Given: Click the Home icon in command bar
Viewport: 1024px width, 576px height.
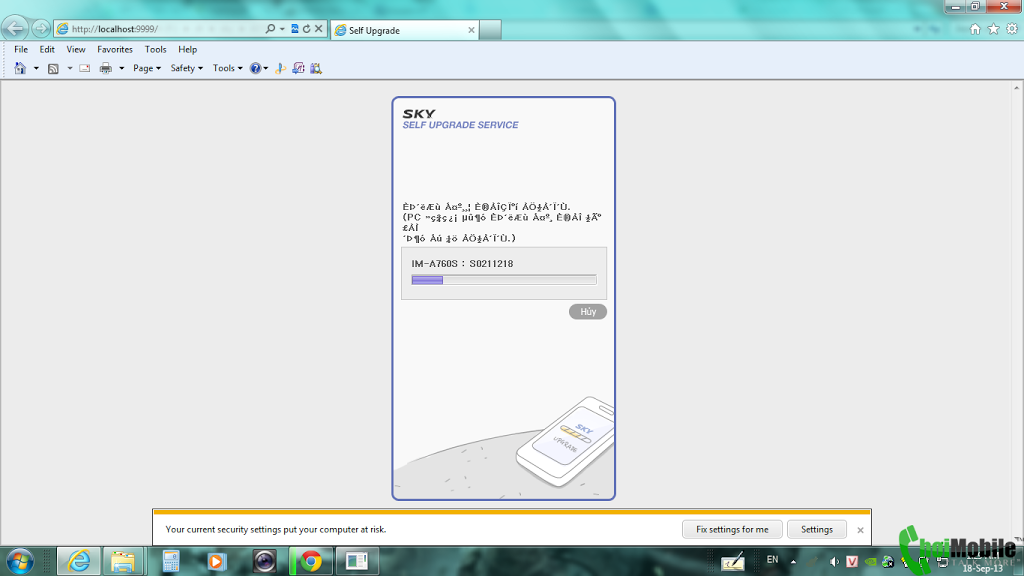Looking at the screenshot, I should pos(20,68).
